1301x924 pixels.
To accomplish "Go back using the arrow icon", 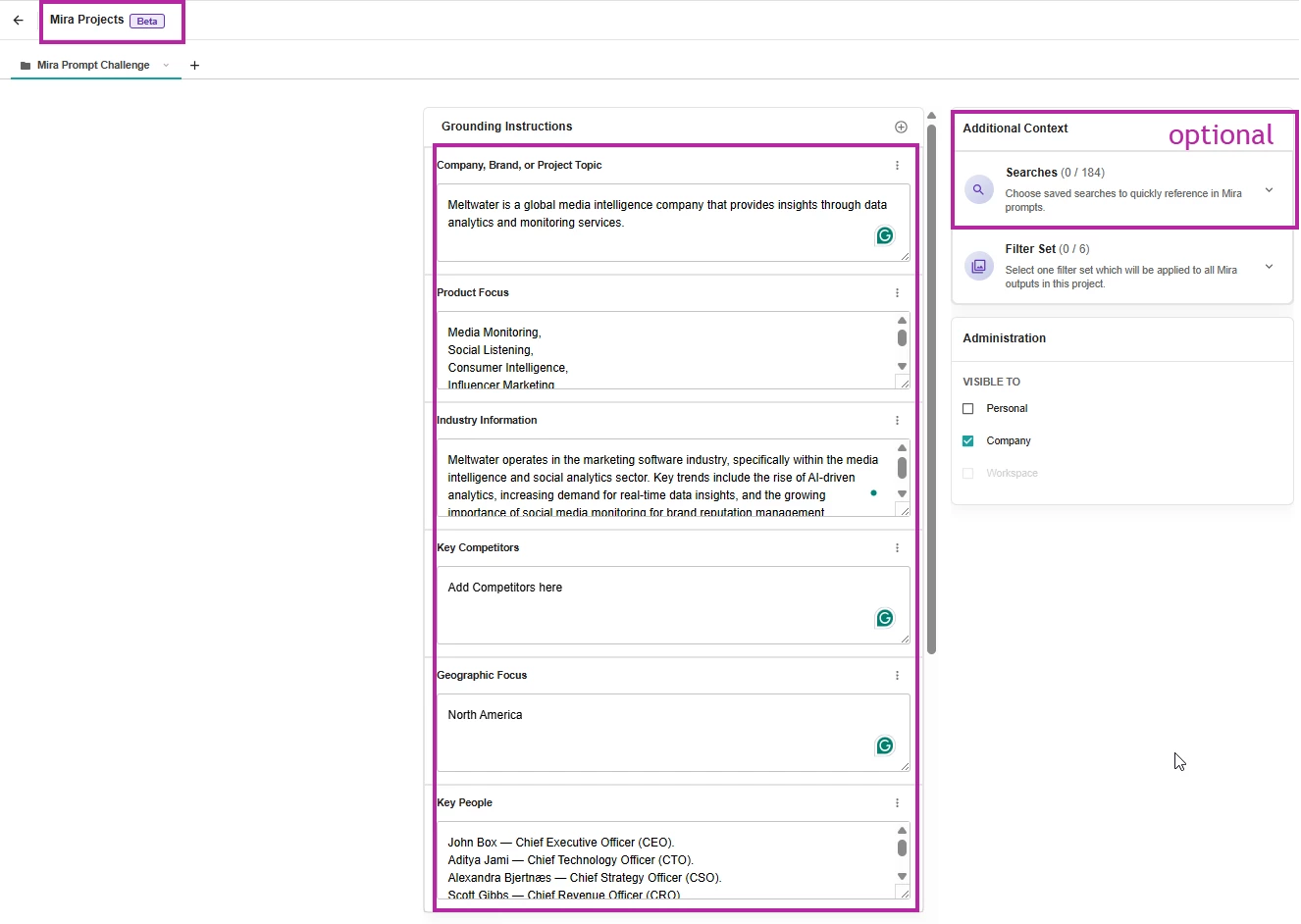I will (18, 20).
